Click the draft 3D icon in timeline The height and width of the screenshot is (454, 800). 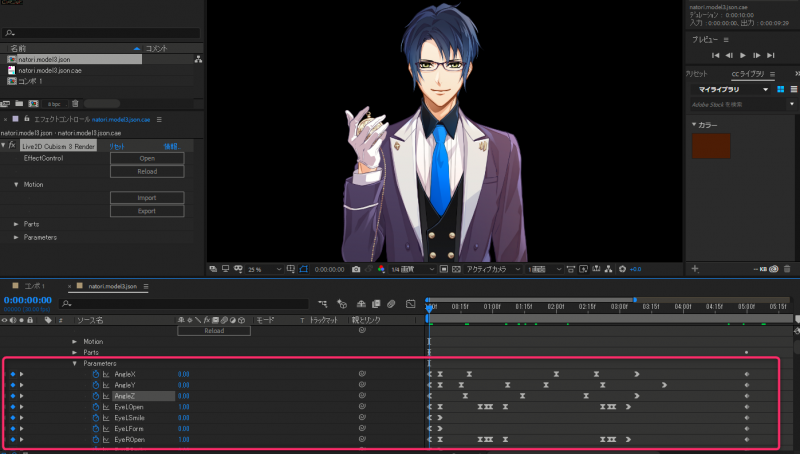(x=342, y=304)
